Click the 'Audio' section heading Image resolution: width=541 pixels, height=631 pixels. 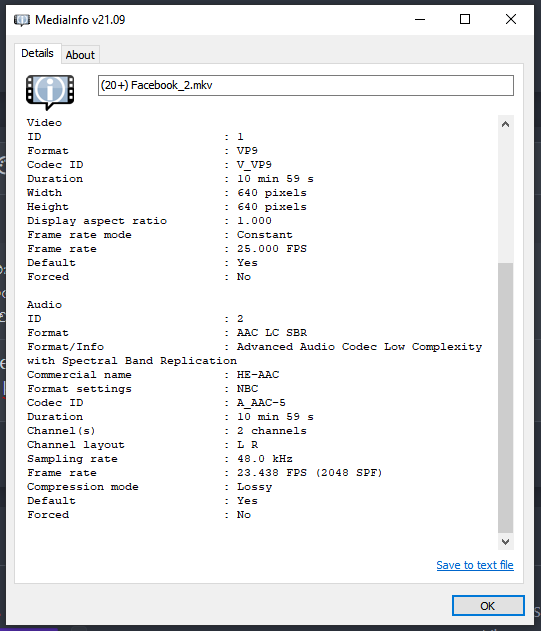click(44, 305)
